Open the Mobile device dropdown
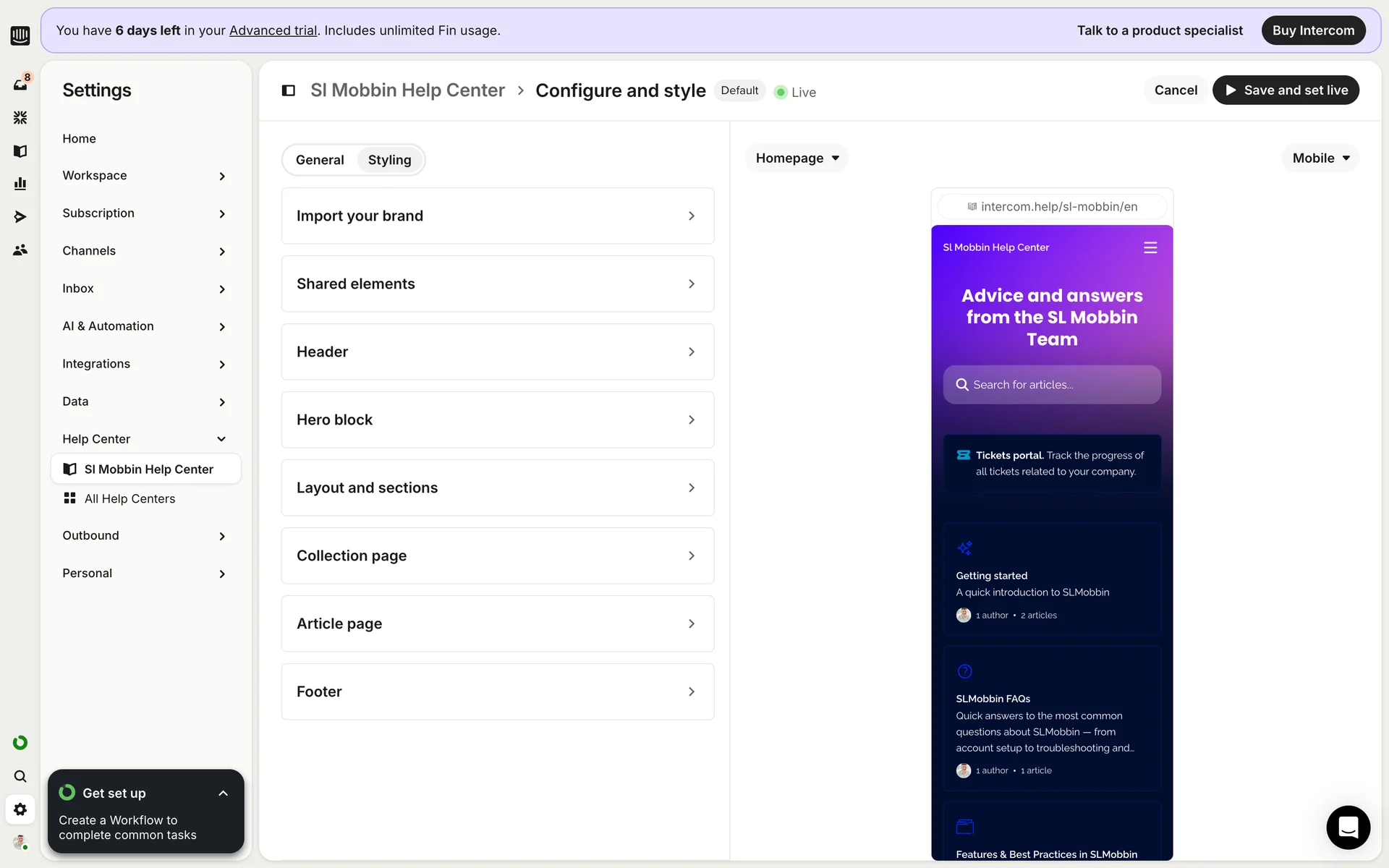The height and width of the screenshot is (868, 1389). pyautogui.click(x=1320, y=158)
